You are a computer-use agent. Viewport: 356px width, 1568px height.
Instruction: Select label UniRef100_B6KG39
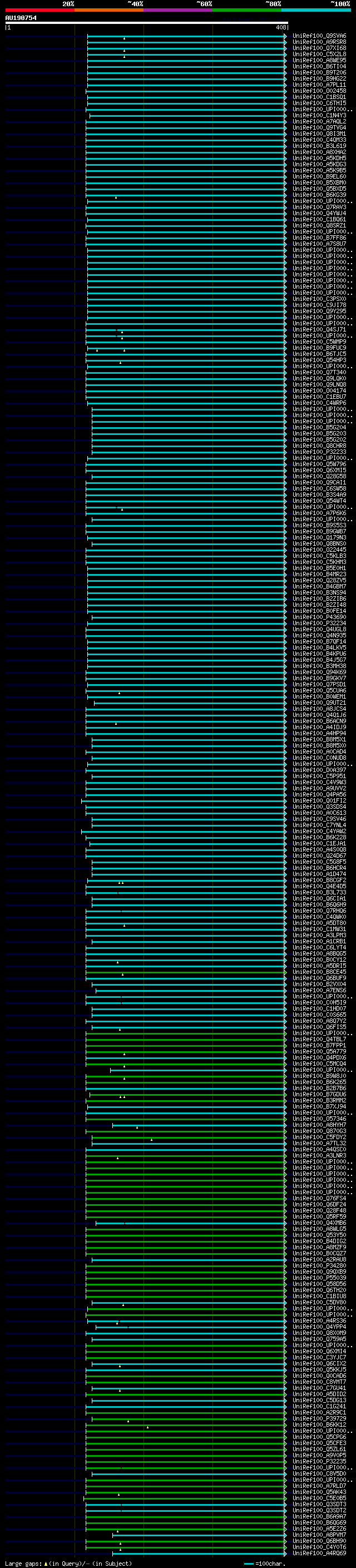click(319, 195)
